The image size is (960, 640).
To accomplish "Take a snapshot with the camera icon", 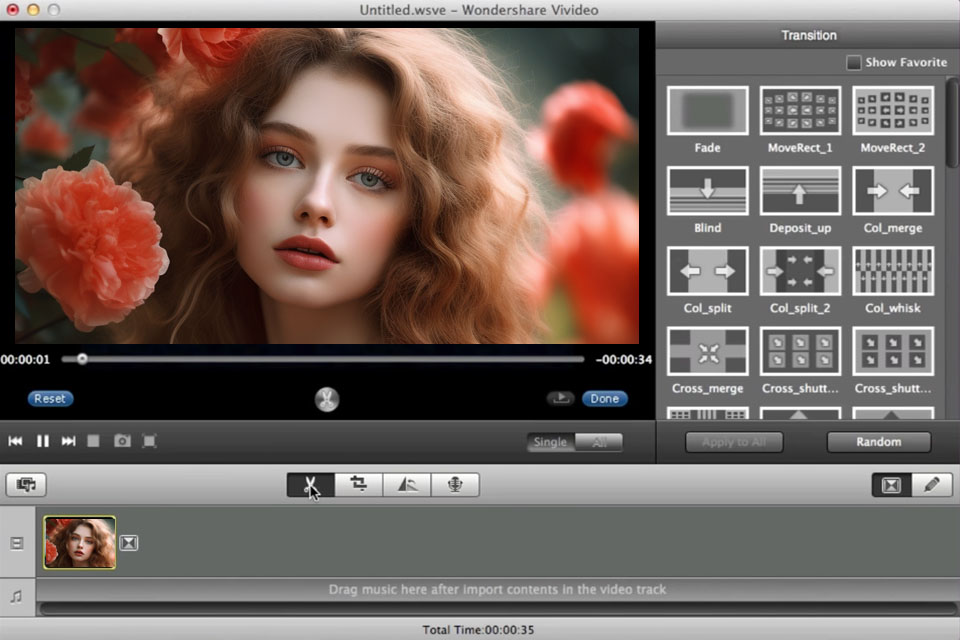I will 122,441.
